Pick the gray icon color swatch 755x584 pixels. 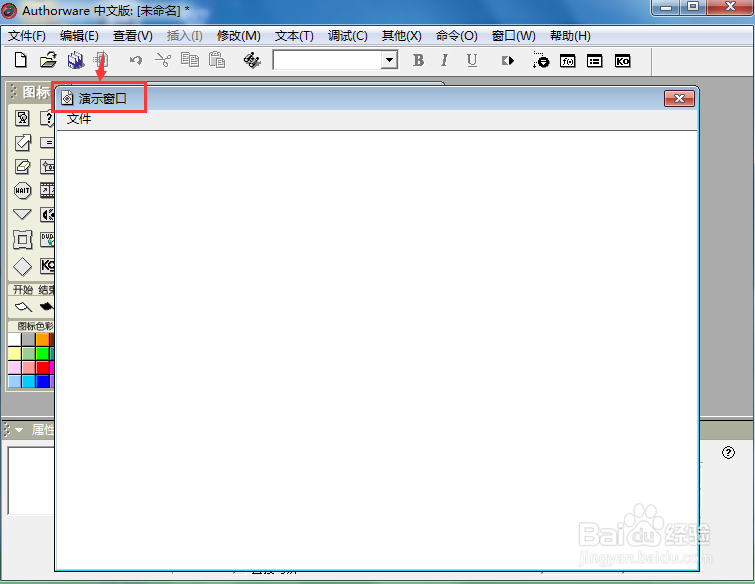(x=28, y=339)
